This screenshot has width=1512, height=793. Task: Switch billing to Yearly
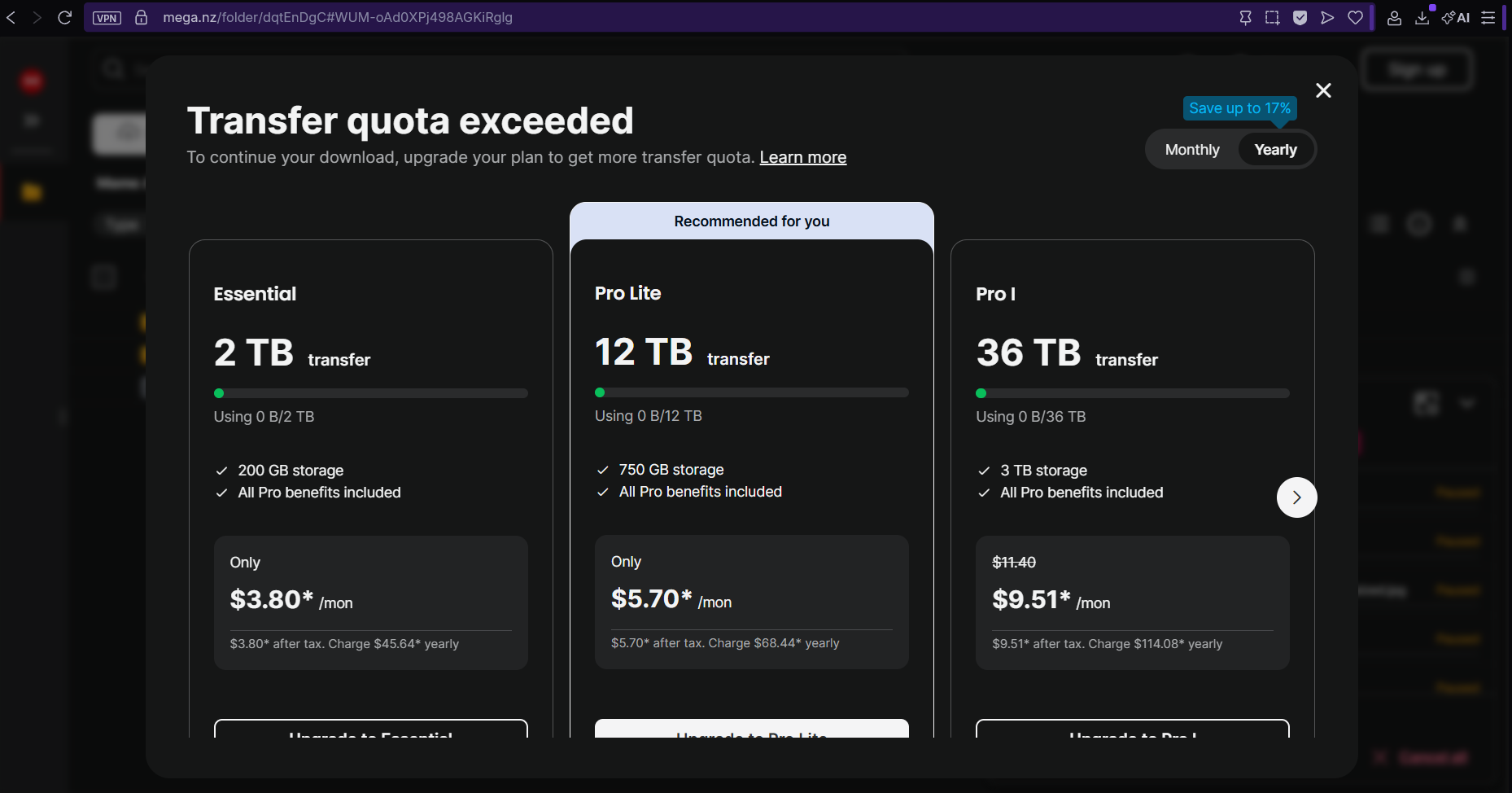pyautogui.click(x=1275, y=150)
